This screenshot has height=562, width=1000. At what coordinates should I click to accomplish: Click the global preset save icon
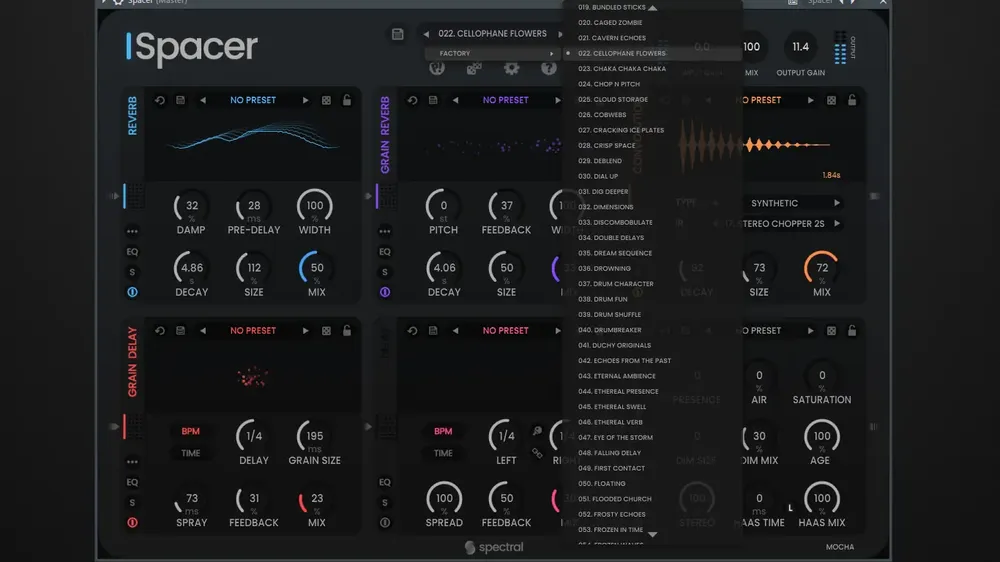pos(397,34)
